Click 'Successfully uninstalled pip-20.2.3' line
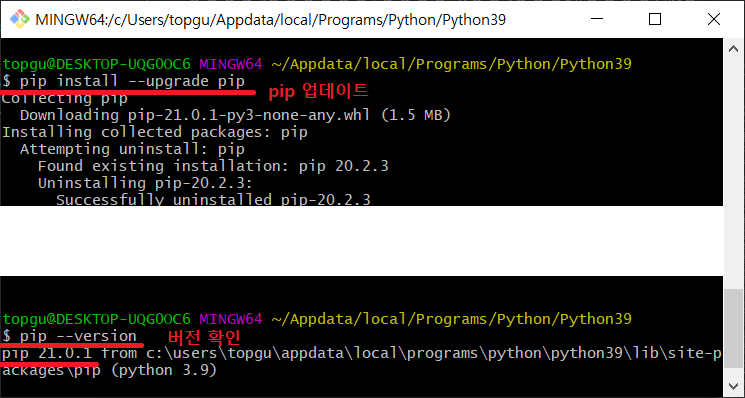The height and width of the screenshot is (398, 745). (x=213, y=199)
